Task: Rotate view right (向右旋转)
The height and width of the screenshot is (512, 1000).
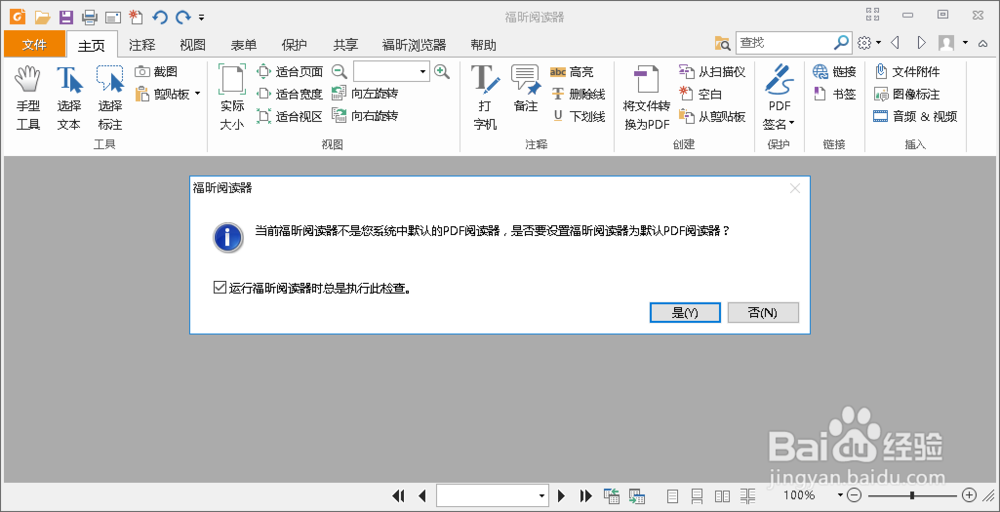Action: click(x=365, y=117)
